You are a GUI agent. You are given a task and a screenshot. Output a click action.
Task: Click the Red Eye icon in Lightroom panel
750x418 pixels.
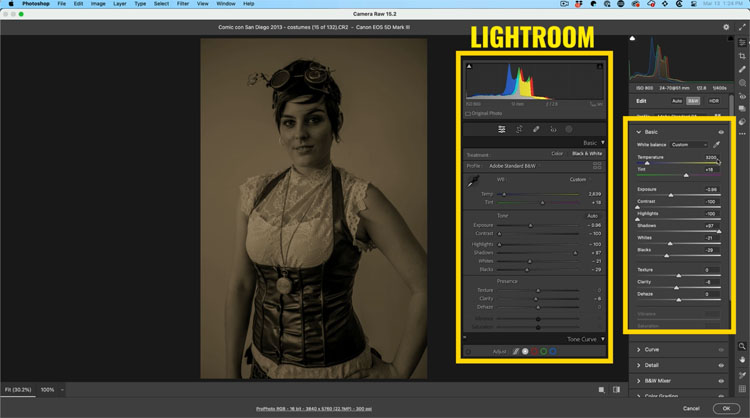[553, 129]
